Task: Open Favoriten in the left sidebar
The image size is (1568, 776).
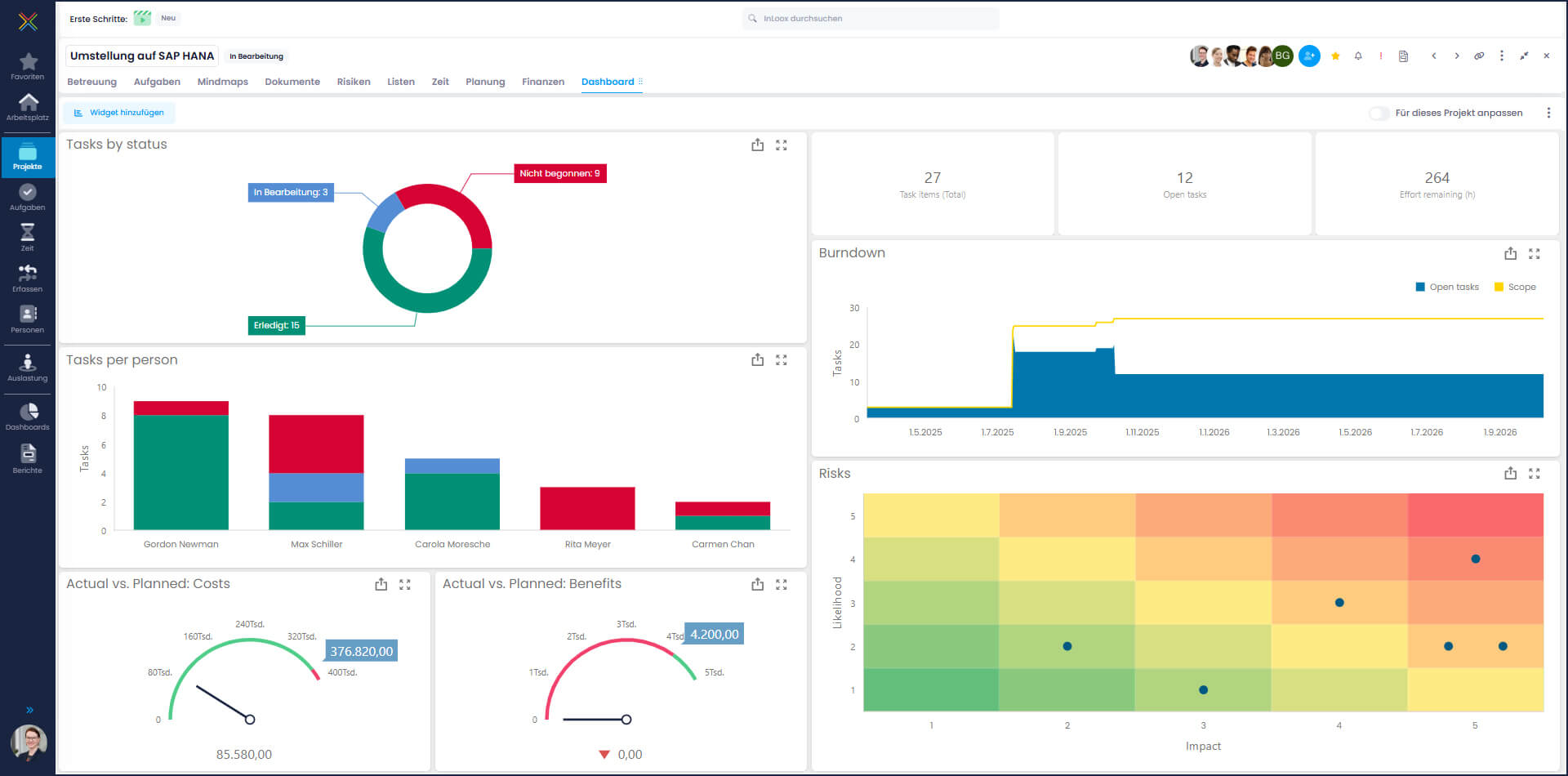Action: tap(28, 67)
